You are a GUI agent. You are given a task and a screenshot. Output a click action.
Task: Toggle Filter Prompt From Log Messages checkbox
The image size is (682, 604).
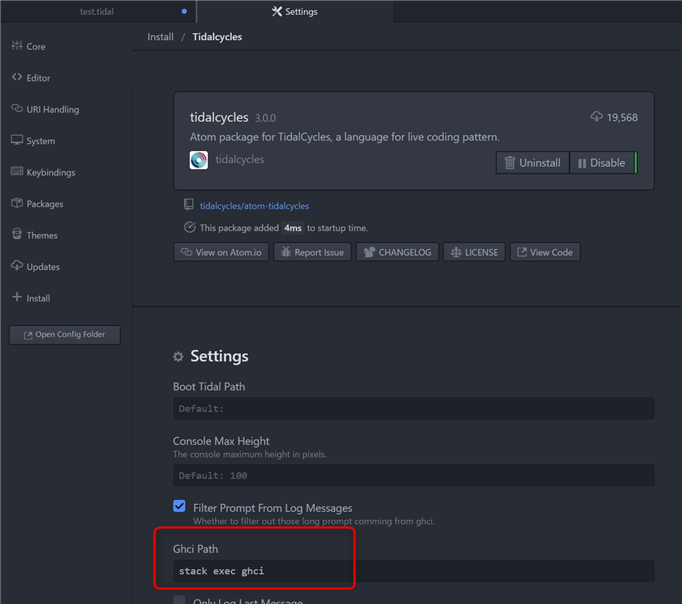pos(179,506)
